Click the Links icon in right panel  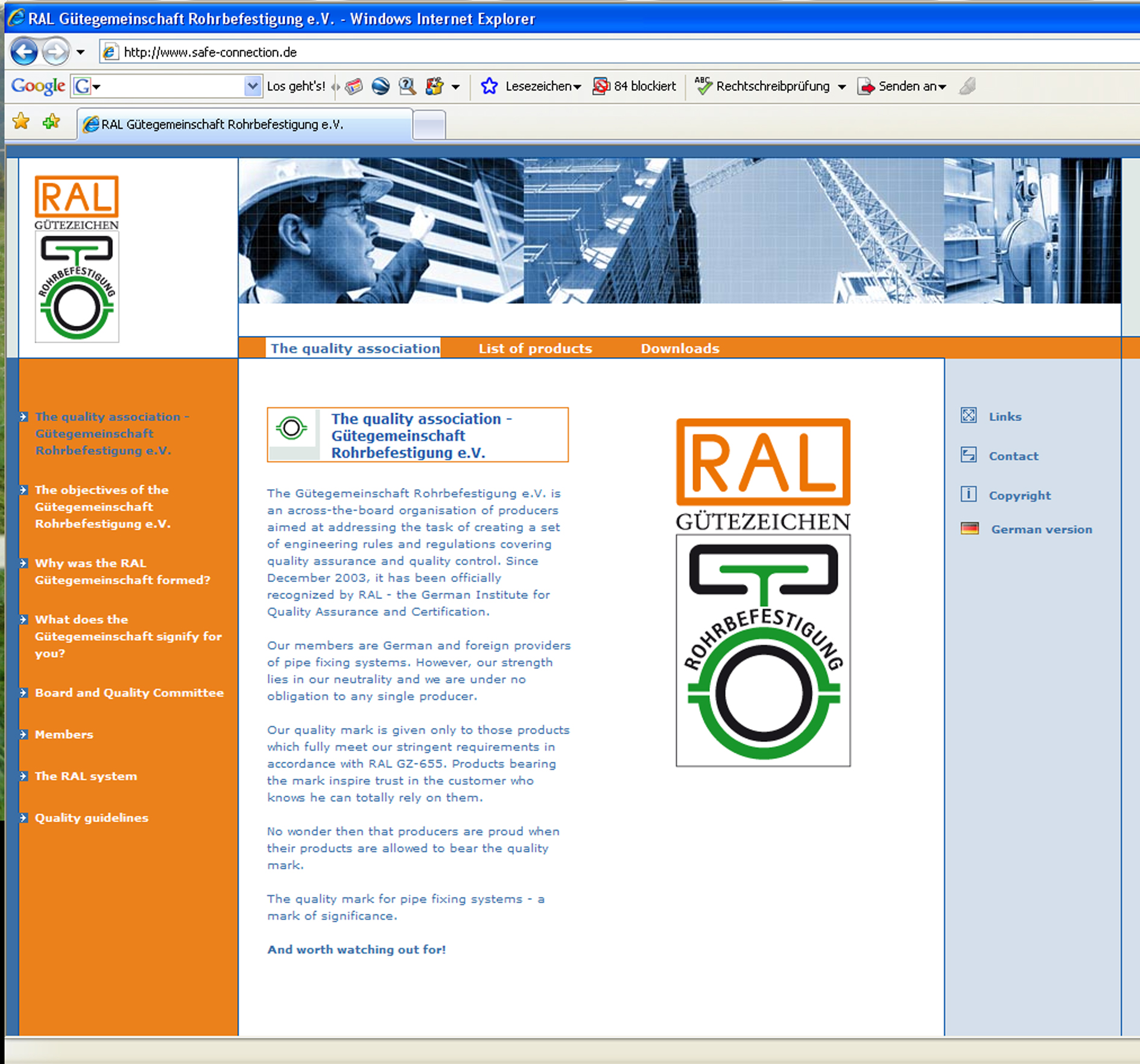click(969, 415)
